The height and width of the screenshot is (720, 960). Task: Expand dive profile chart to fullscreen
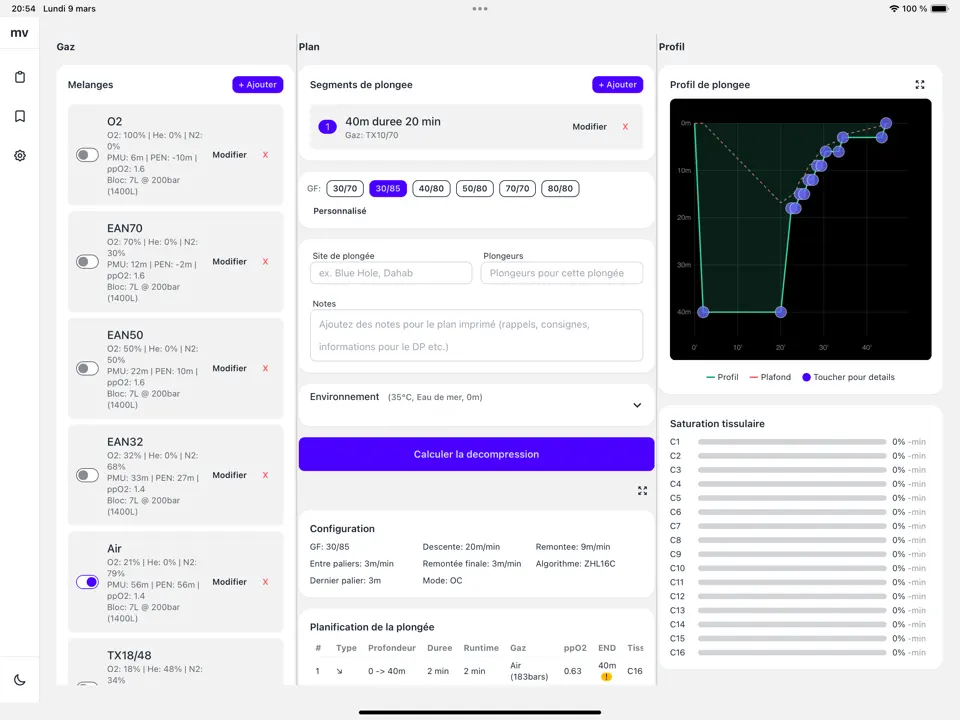point(920,85)
